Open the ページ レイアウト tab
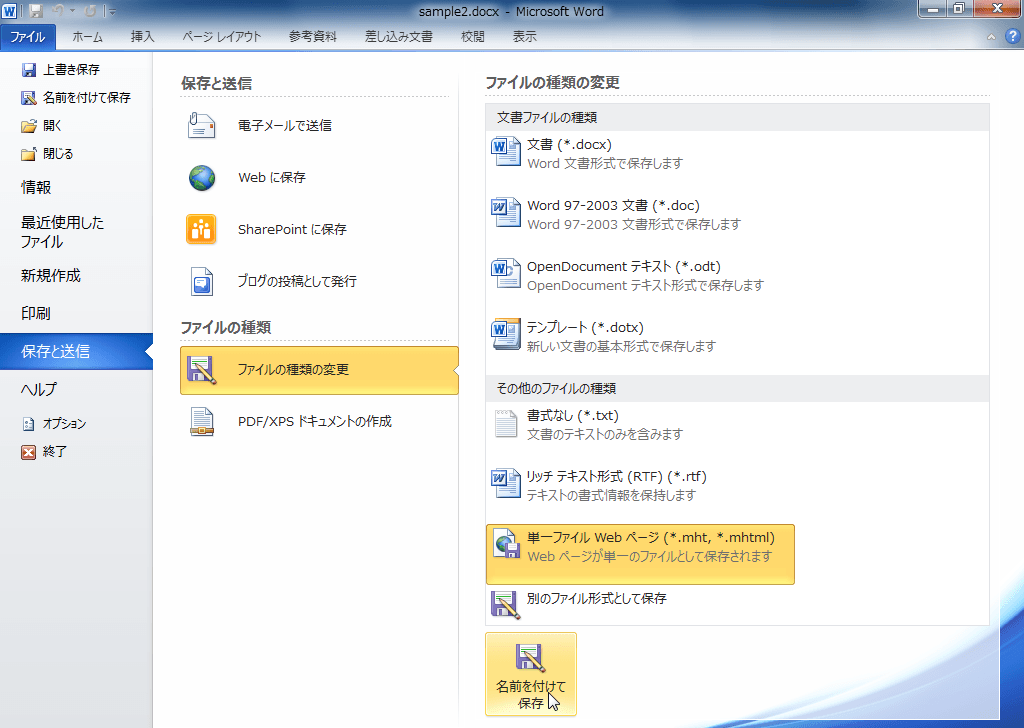The height and width of the screenshot is (728, 1024). (222, 37)
